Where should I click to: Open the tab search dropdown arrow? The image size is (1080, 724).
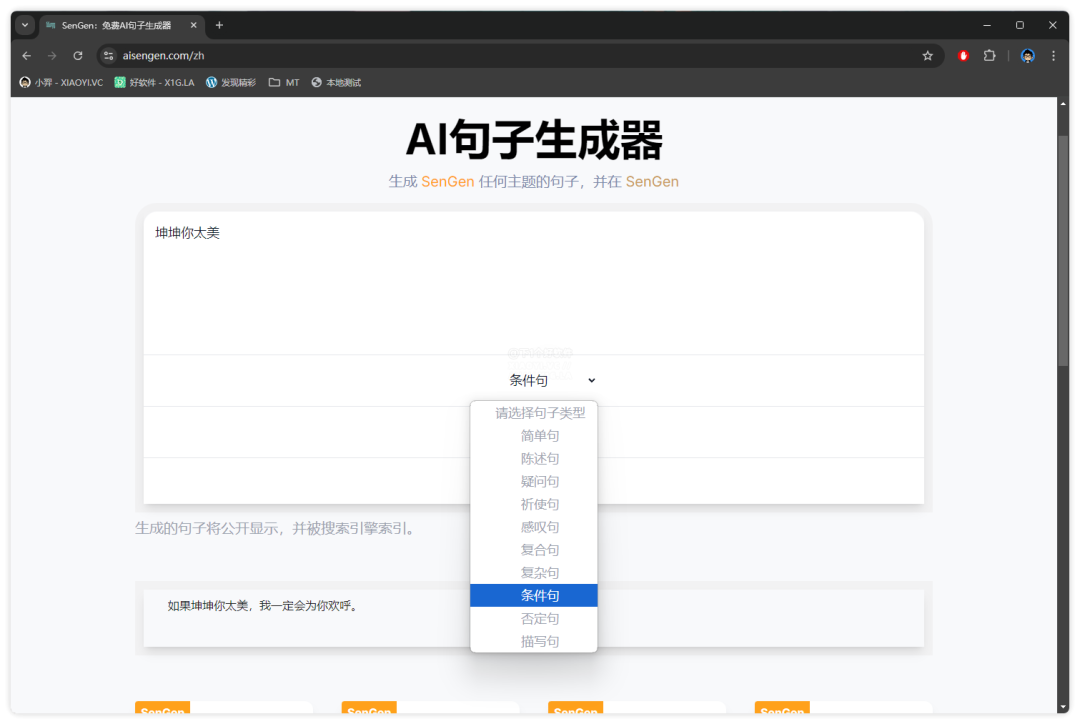coord(25,25)
